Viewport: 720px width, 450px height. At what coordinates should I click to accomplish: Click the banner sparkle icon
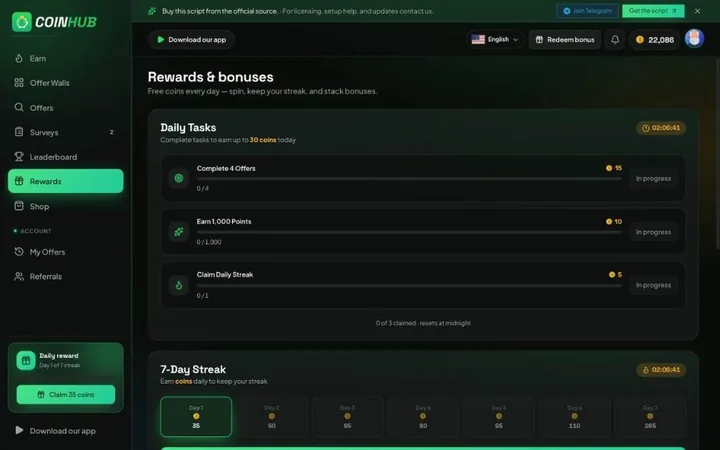(152, 11)
